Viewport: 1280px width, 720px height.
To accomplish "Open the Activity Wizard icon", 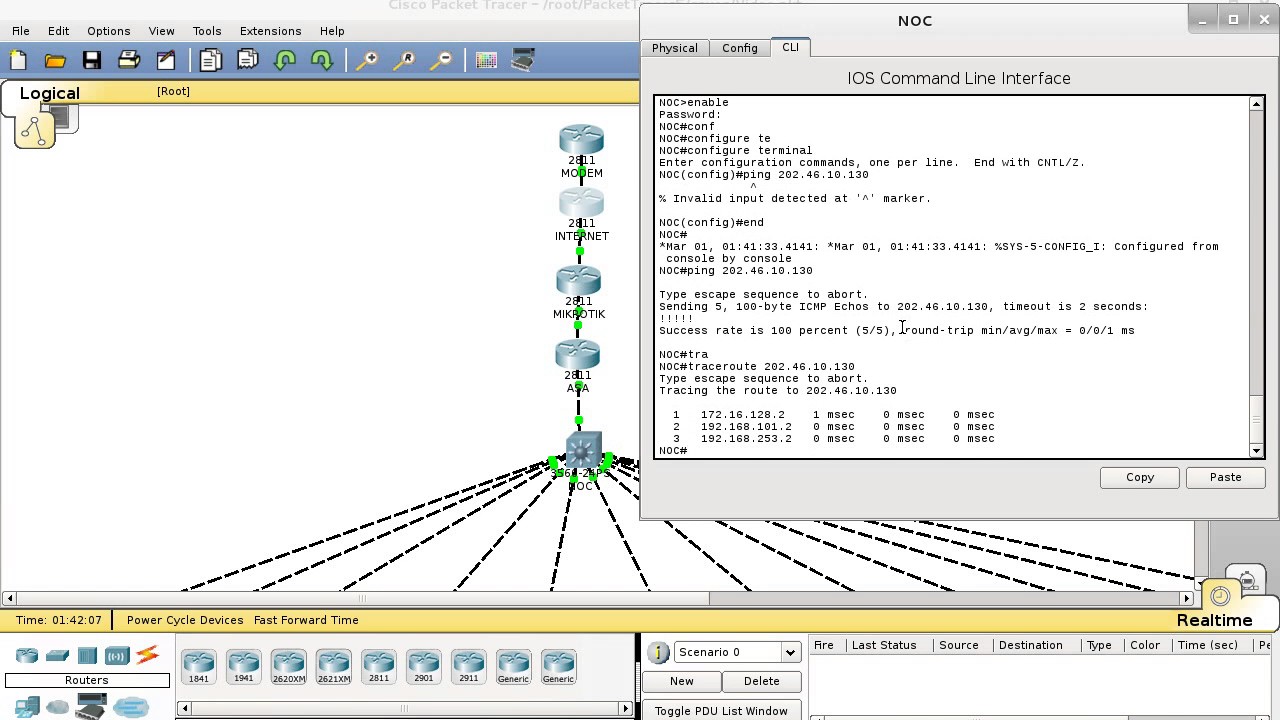I will (166, 61).
